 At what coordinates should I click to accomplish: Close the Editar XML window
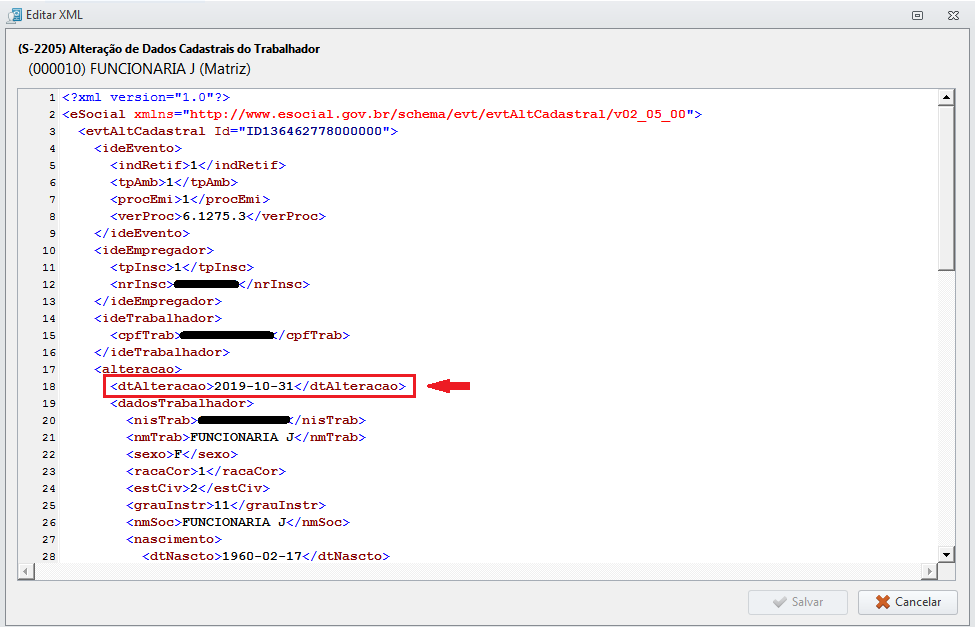click(x=953, y=16)
